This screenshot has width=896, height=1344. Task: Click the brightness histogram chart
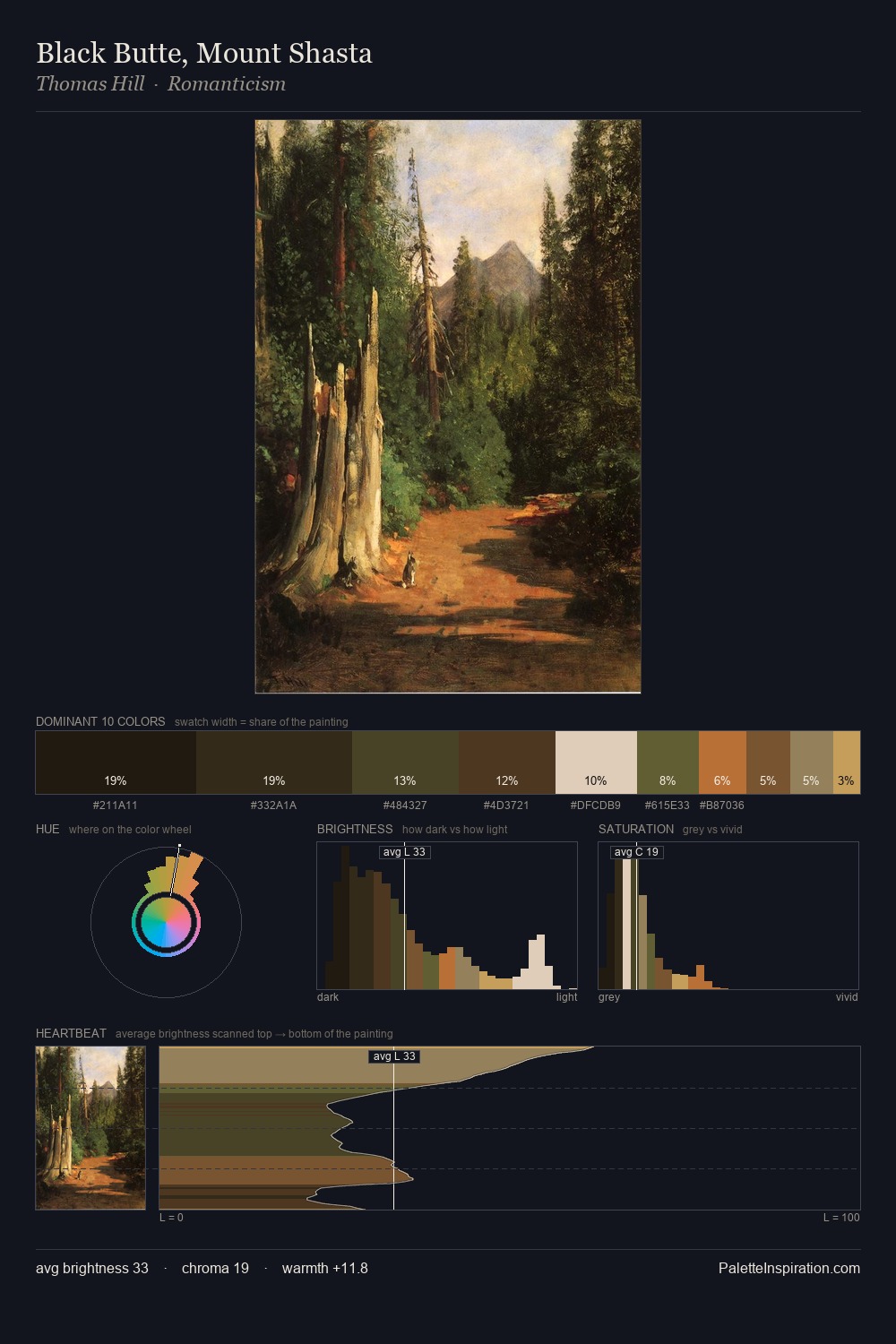[447, 916]
